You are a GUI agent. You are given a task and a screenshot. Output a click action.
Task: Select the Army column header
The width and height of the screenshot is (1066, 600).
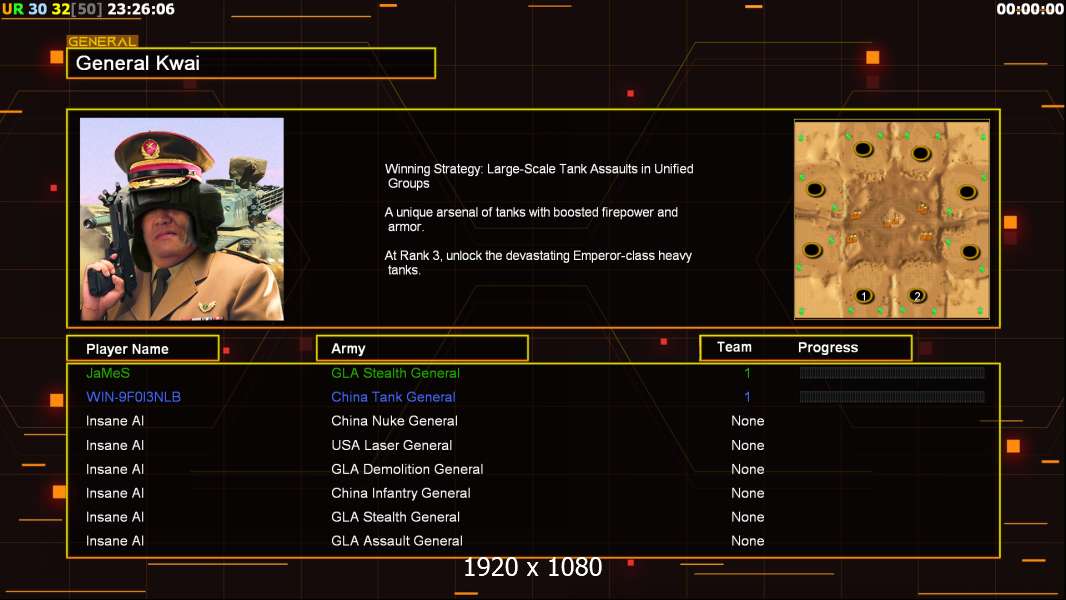[422, 349]
